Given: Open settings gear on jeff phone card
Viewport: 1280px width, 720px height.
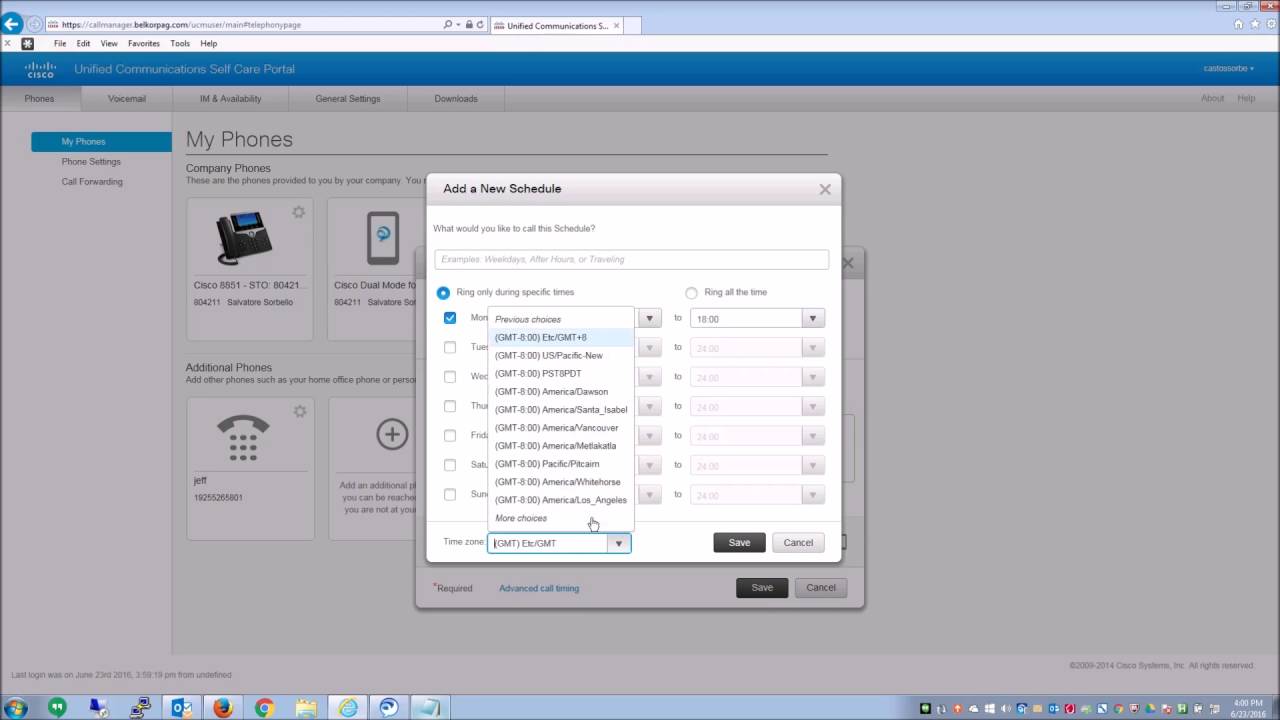Looking at the screenshot, I should 299,411.
